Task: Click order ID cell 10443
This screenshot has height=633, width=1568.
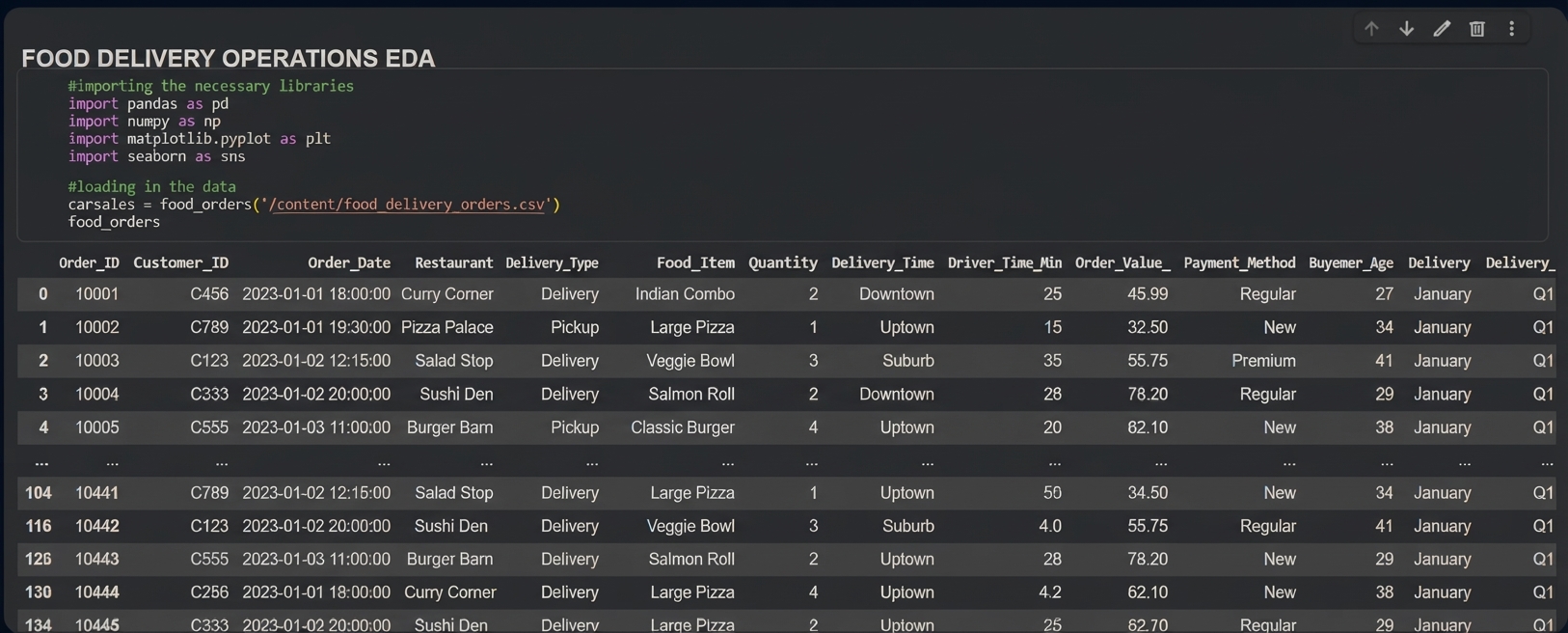Action: point(96,560)
